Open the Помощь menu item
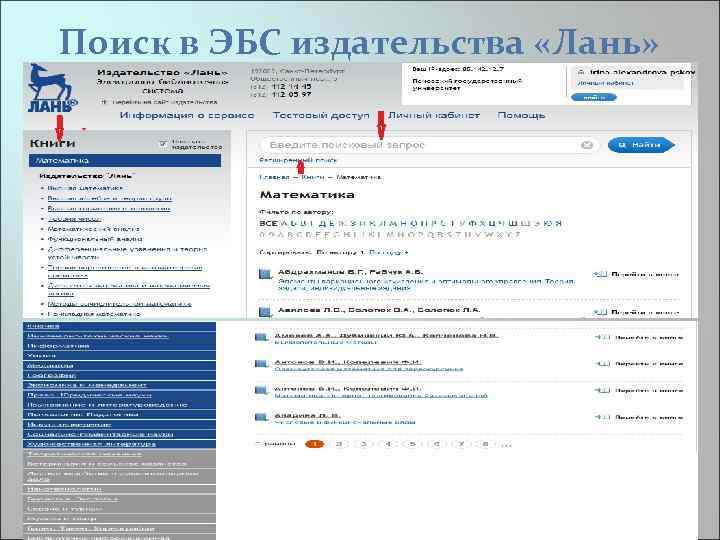This screenshot has width=720, height=540. coord(521,115)
